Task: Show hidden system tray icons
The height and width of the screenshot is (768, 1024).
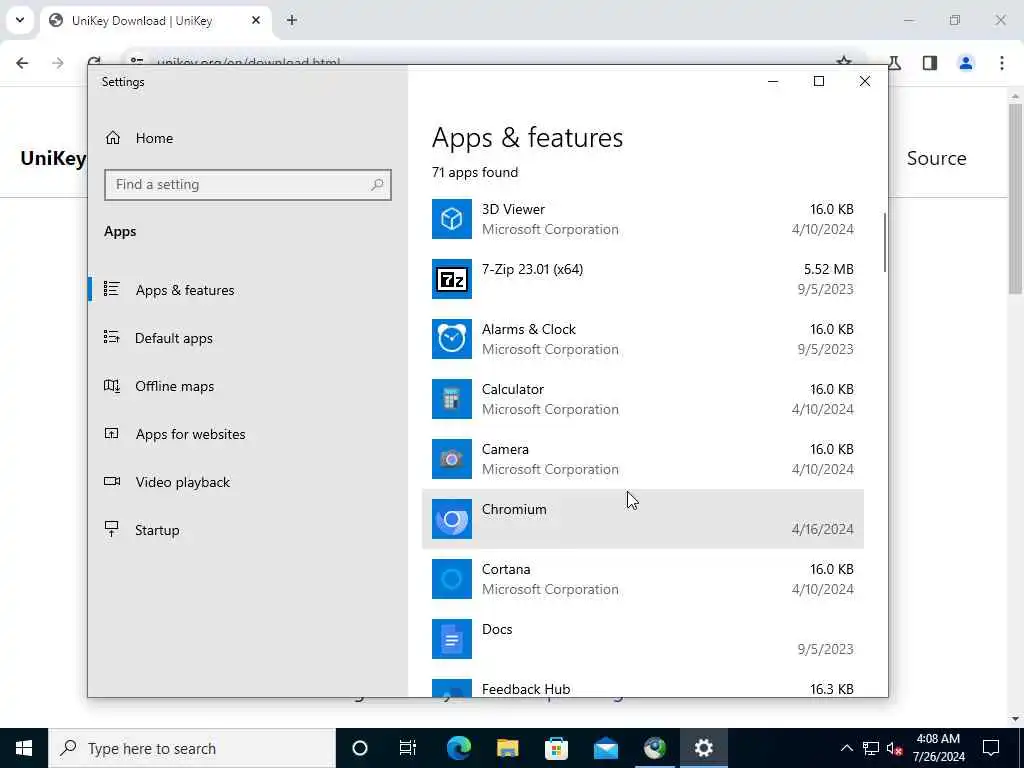Action: pyautogui.click(x=846, y=748)
